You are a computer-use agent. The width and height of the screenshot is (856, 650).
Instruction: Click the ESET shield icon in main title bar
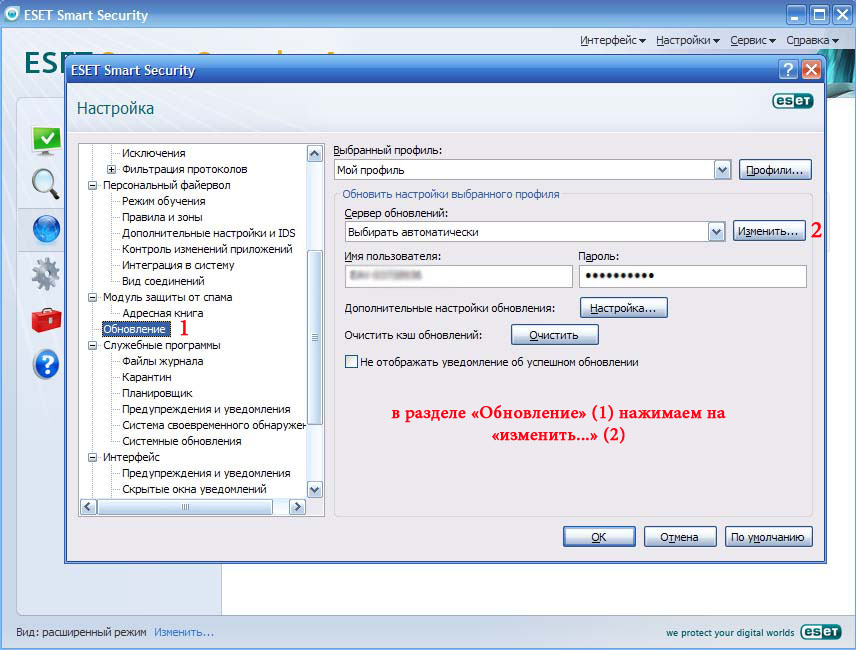coord(11,14)
